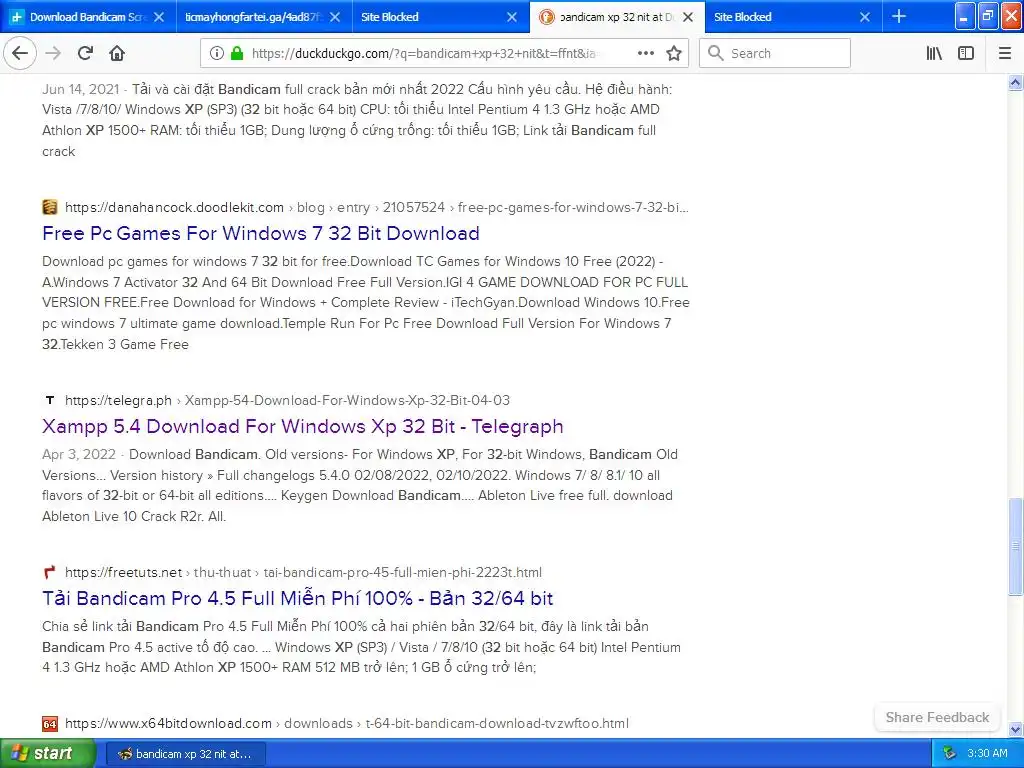
Task: Click the danahancock.doodlekit.com URL
Action: click(174, 207)
